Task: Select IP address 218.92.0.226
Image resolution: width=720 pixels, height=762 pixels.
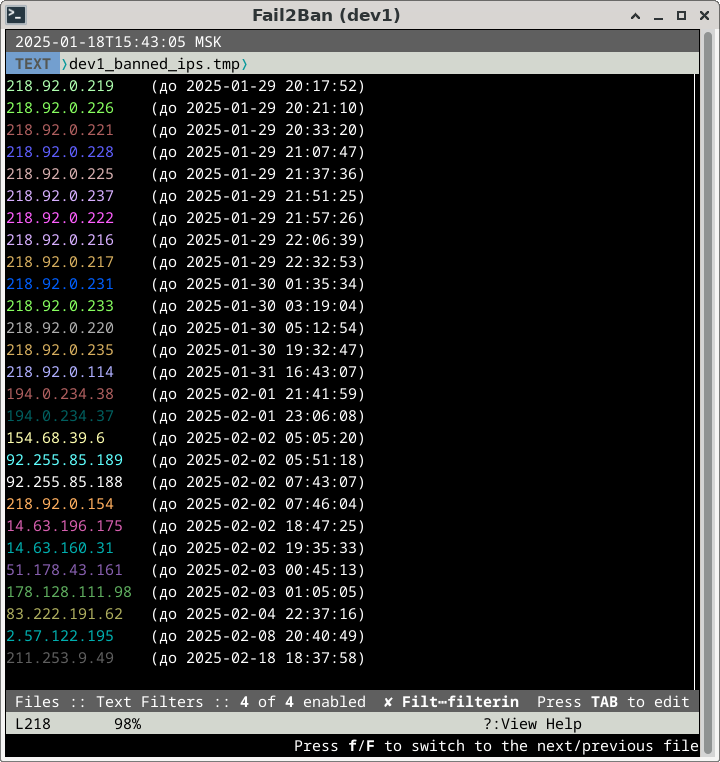Action: coord(60,108)
